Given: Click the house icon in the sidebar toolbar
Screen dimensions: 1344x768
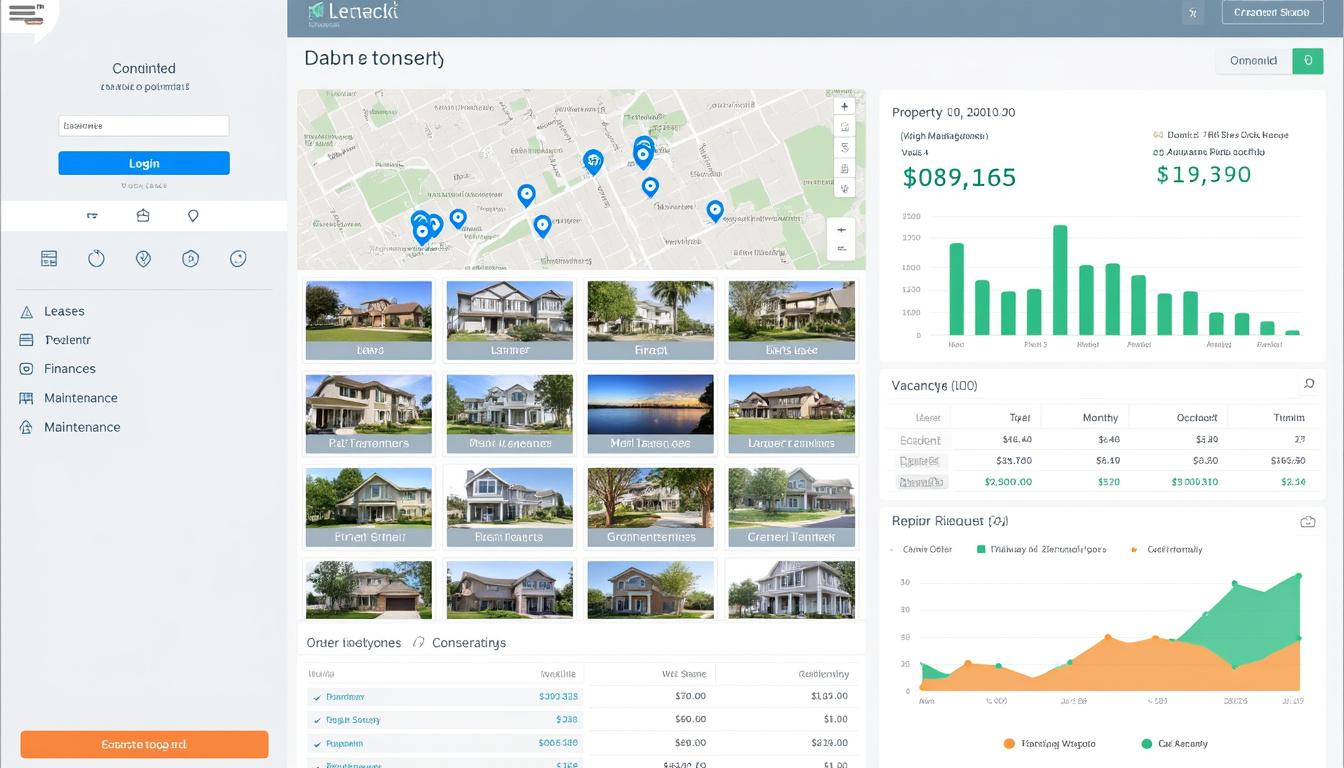Looking at the screenshot, I should click(143, 215).
